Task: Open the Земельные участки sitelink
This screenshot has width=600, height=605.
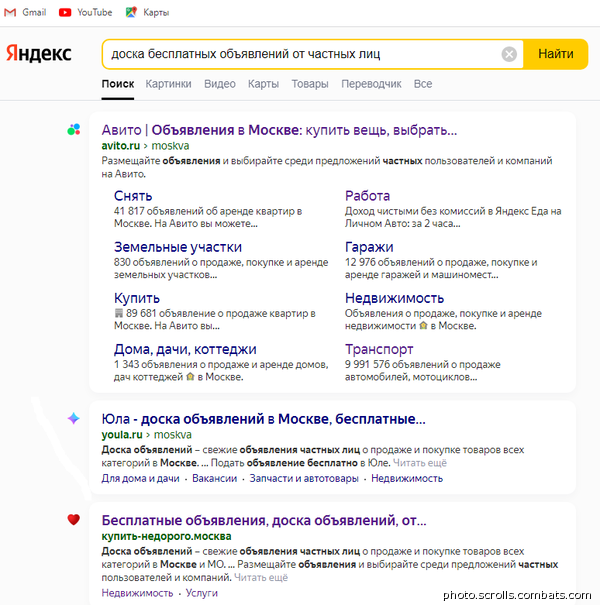Action: pyautogui.click(x=178, y=247)
